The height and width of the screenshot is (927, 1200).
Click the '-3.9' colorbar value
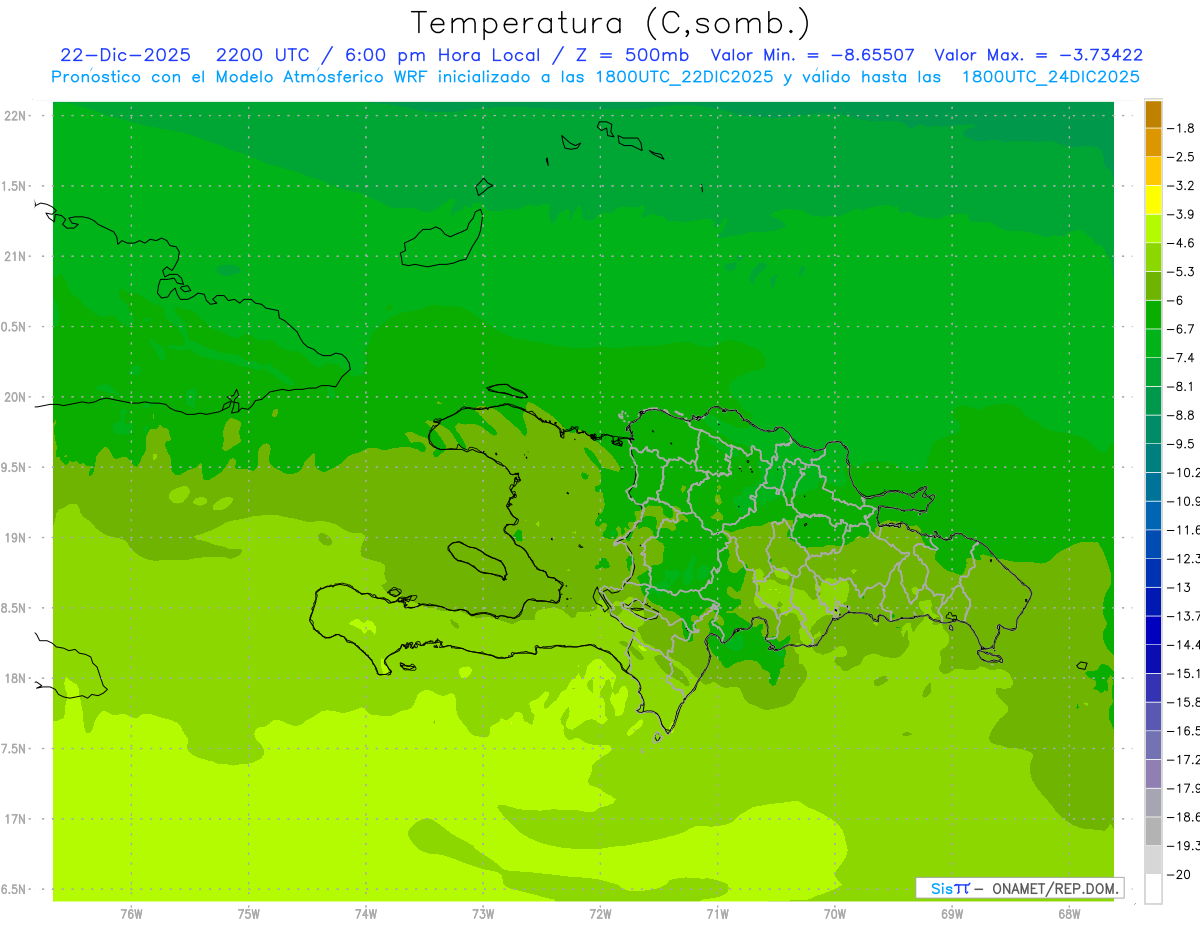pos(1182,214)
